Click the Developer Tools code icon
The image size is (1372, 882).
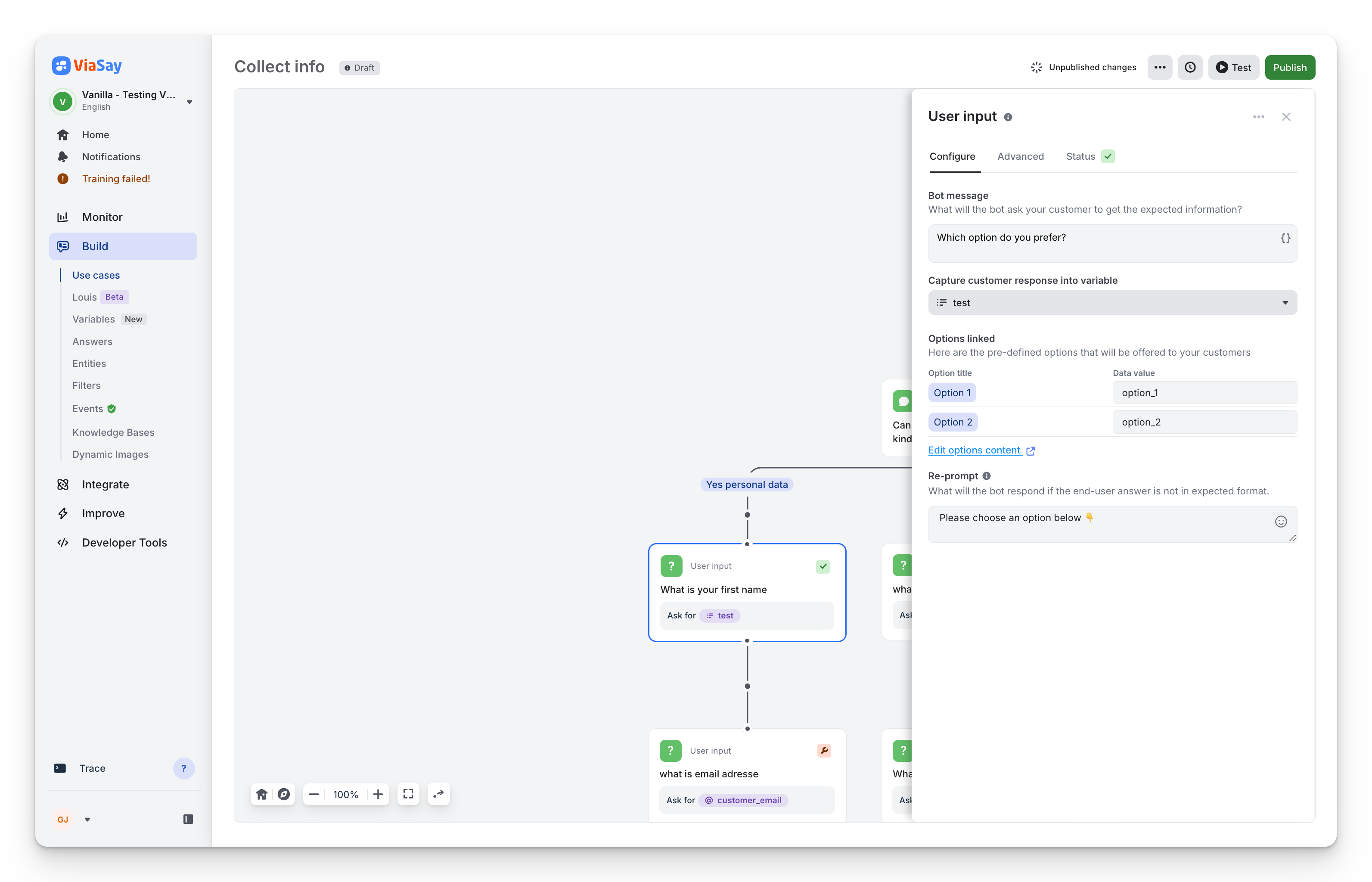pos(63,542)
